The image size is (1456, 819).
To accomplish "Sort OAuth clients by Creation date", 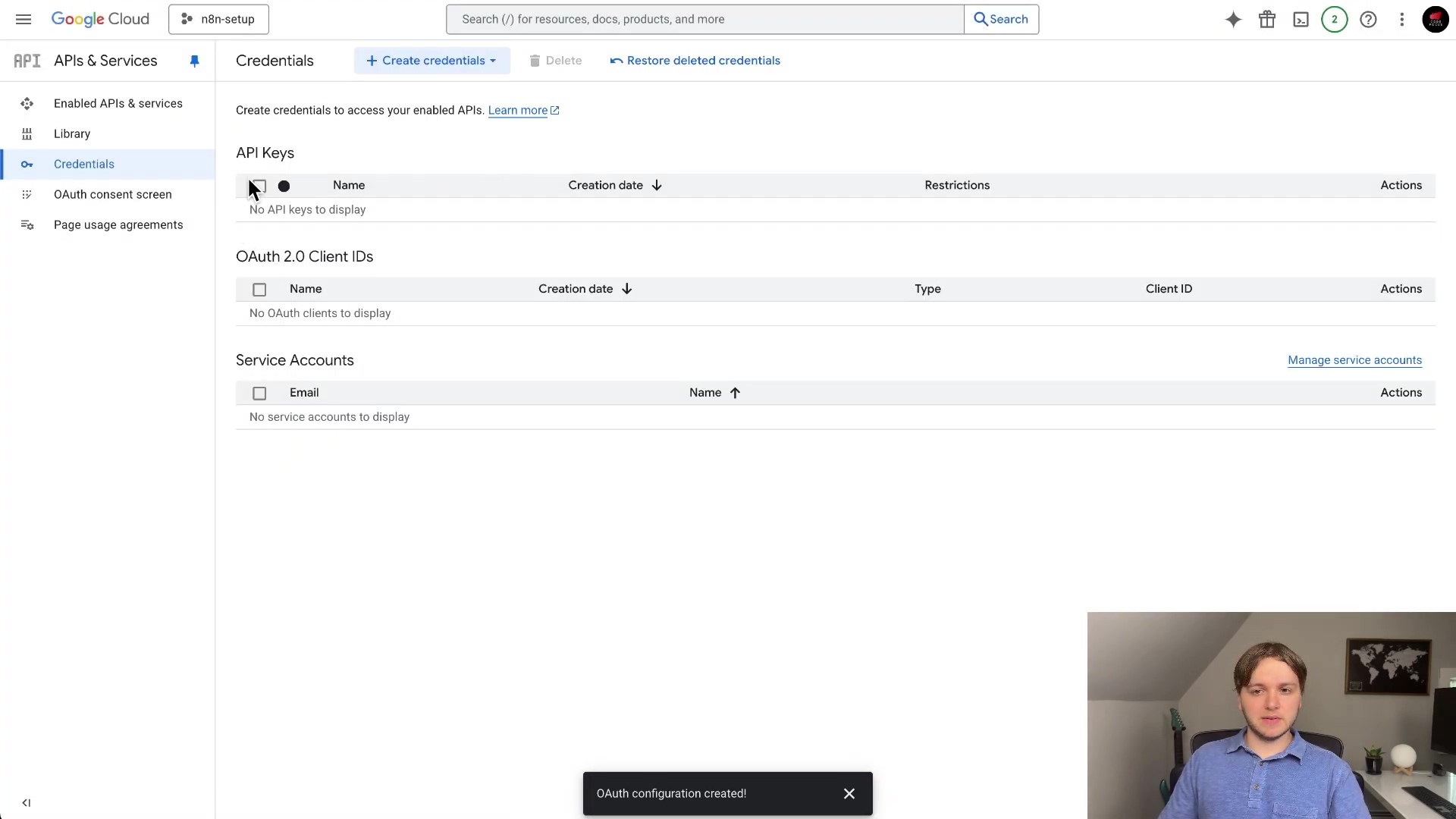I will 585,289.
